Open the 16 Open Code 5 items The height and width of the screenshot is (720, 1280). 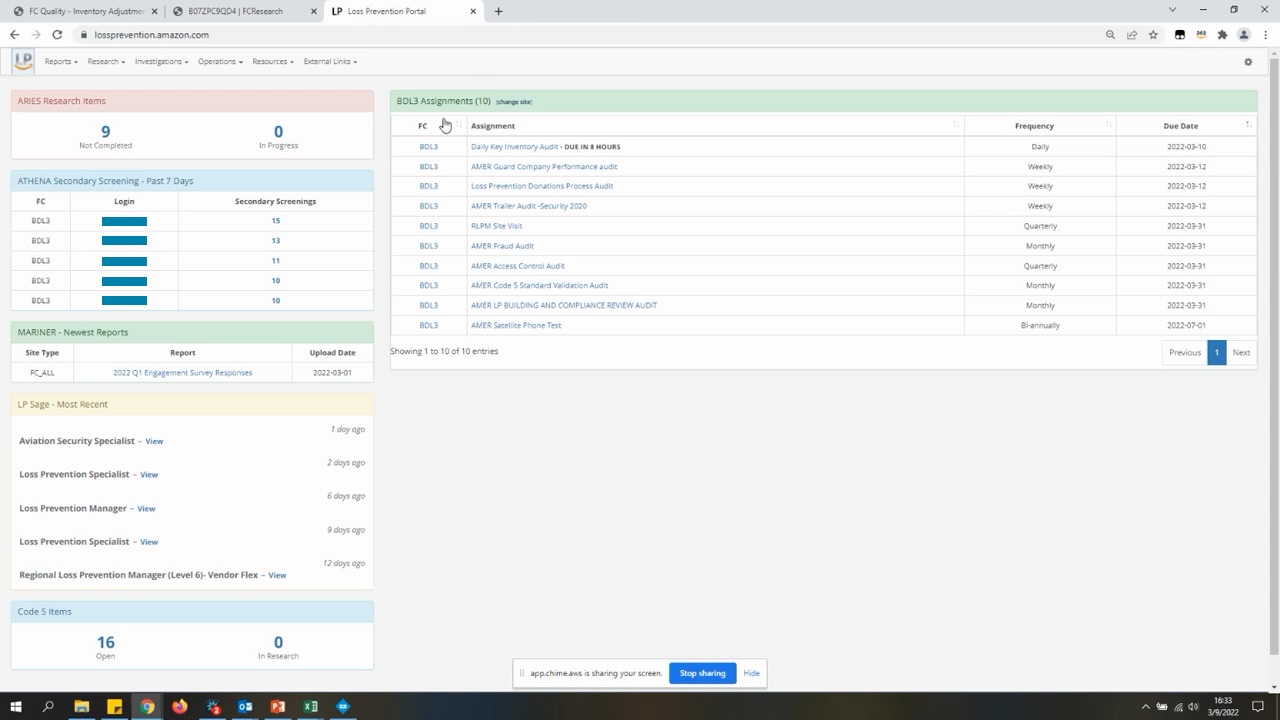tap(105, 643)
